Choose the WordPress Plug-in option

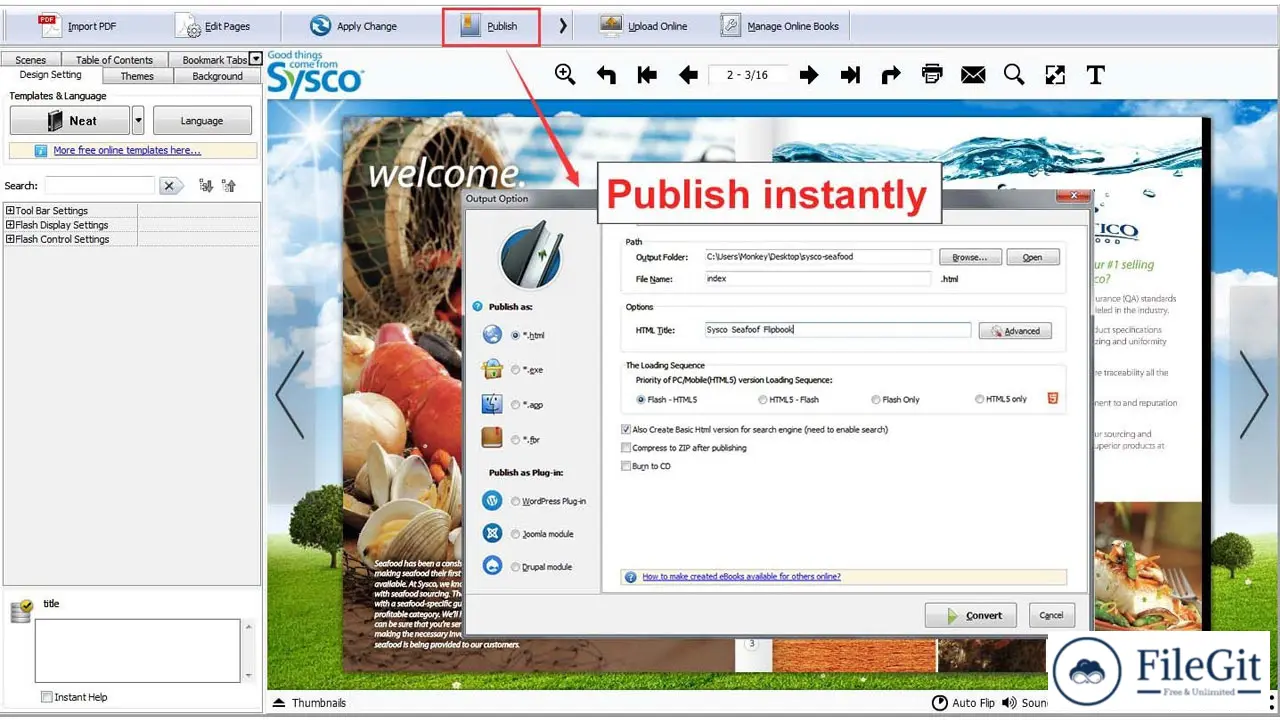pyautogui.click(x=516, y=501)
